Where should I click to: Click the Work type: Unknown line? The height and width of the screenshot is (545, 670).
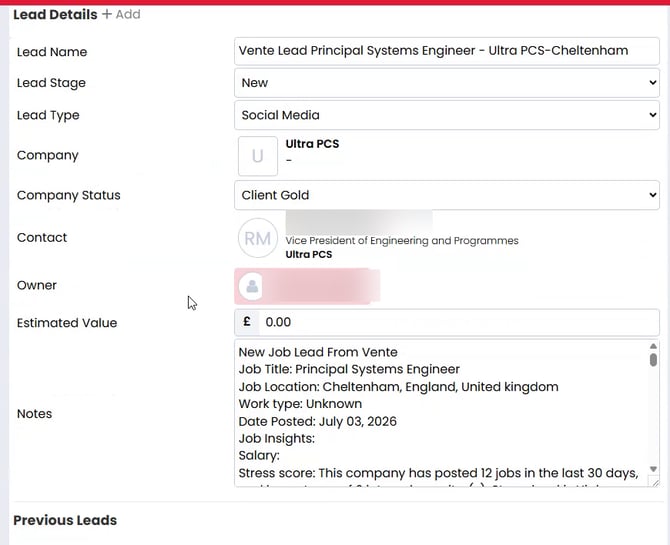[300, 404]
